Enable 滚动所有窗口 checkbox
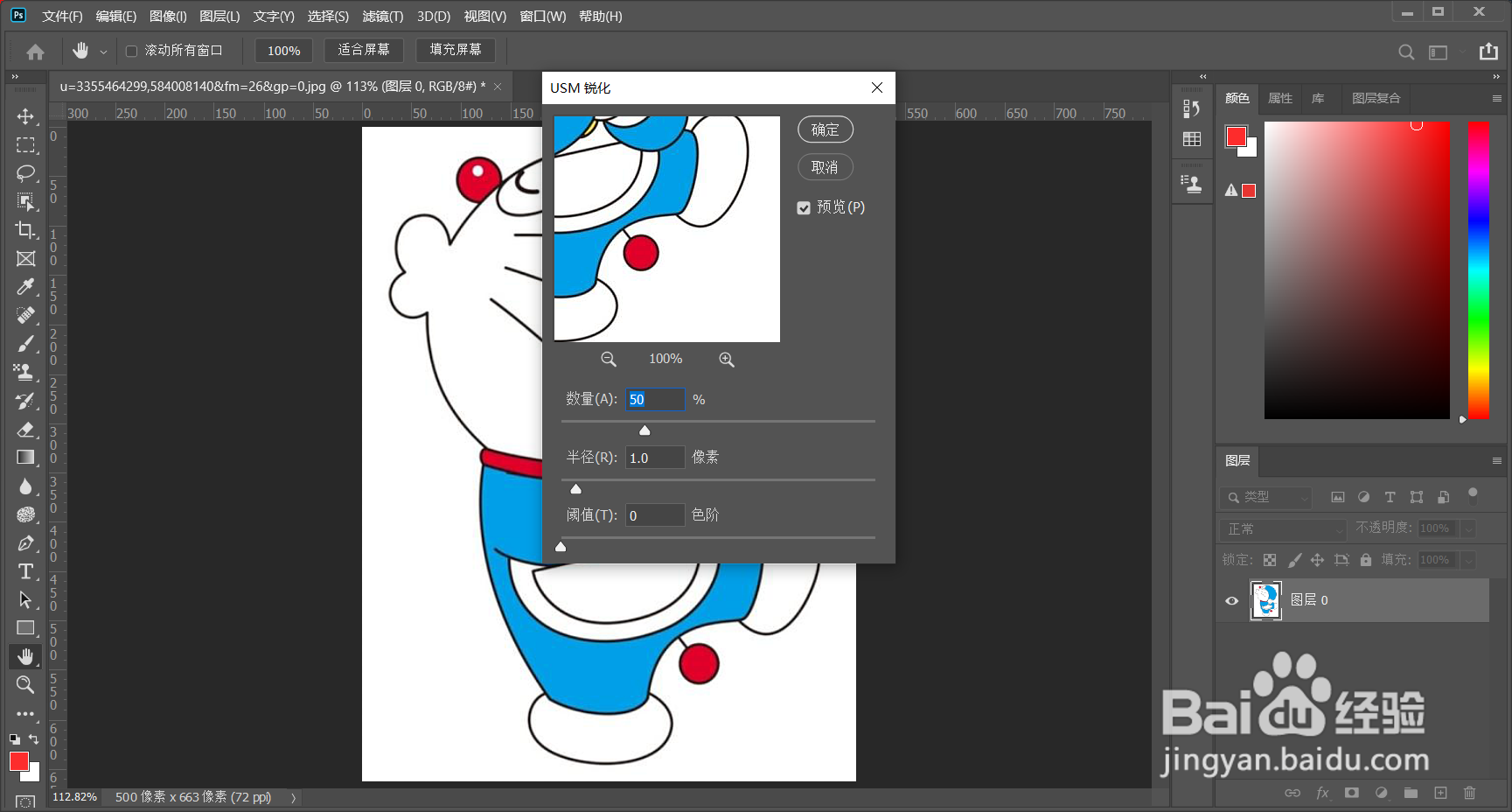 (132, 51)
